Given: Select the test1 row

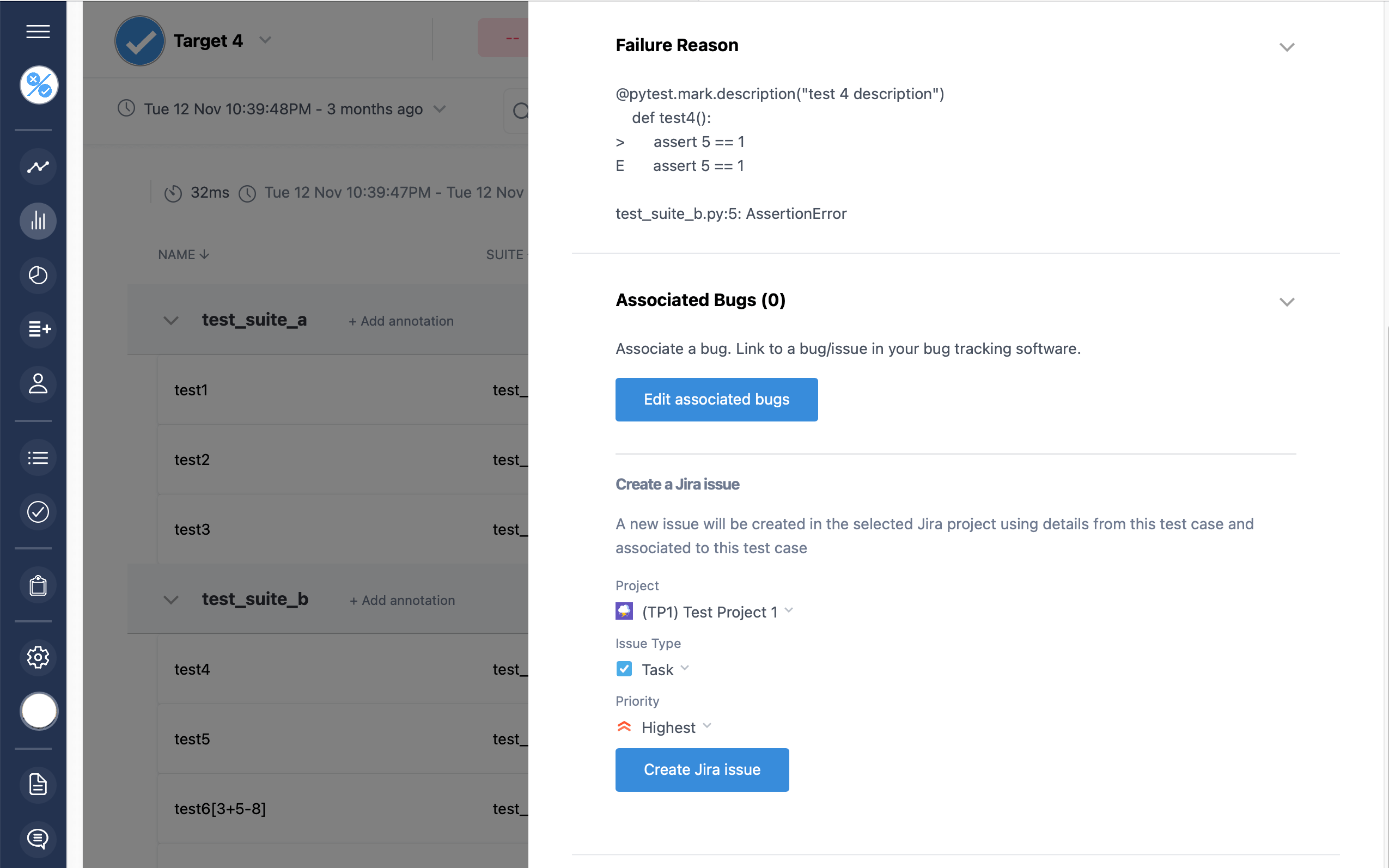Looking at the screenshot, I should point(343,390).
